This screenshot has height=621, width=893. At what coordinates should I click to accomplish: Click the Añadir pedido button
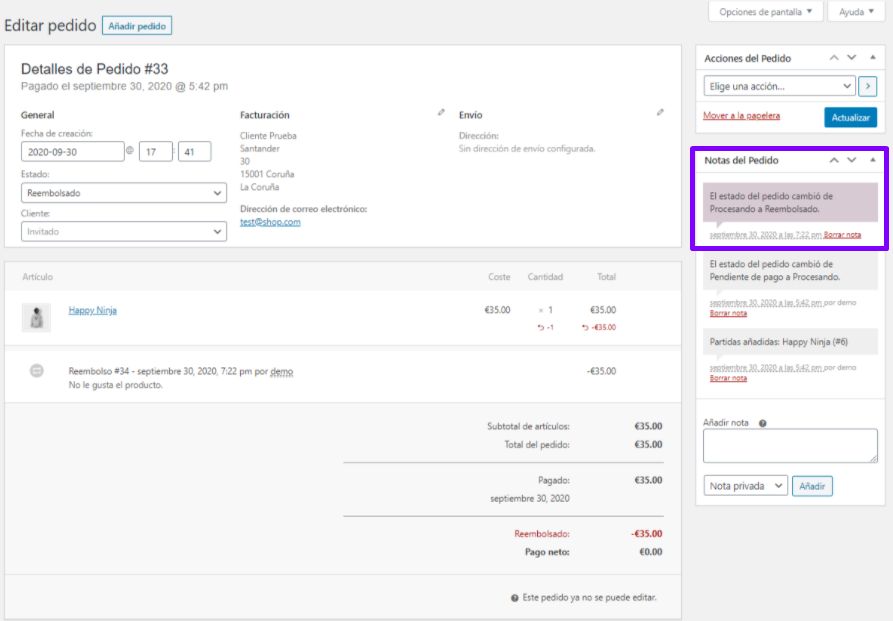point(138,26)
